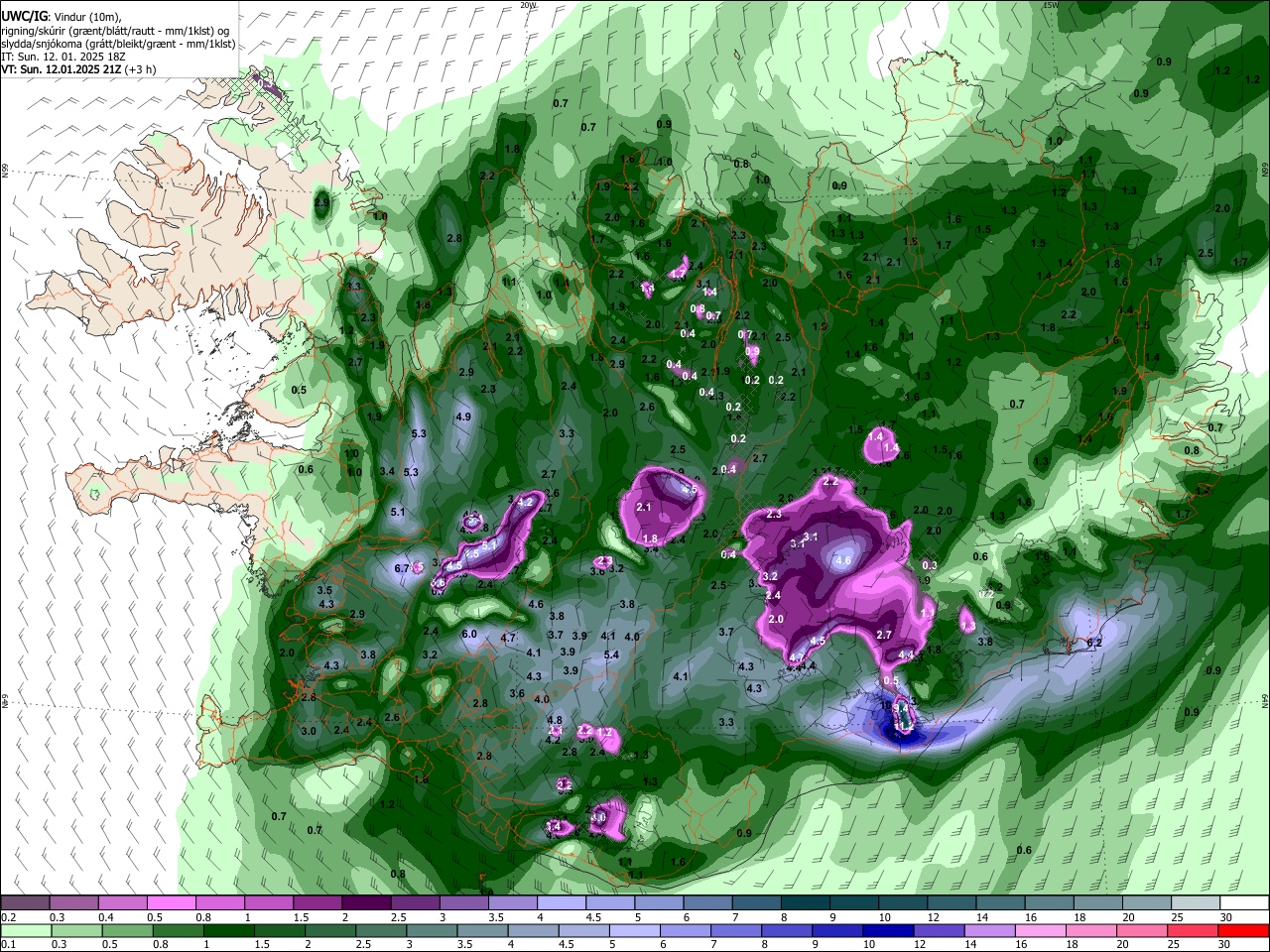Click the '20W' longitude label
1270x952 pixels.
click(528, 5)
